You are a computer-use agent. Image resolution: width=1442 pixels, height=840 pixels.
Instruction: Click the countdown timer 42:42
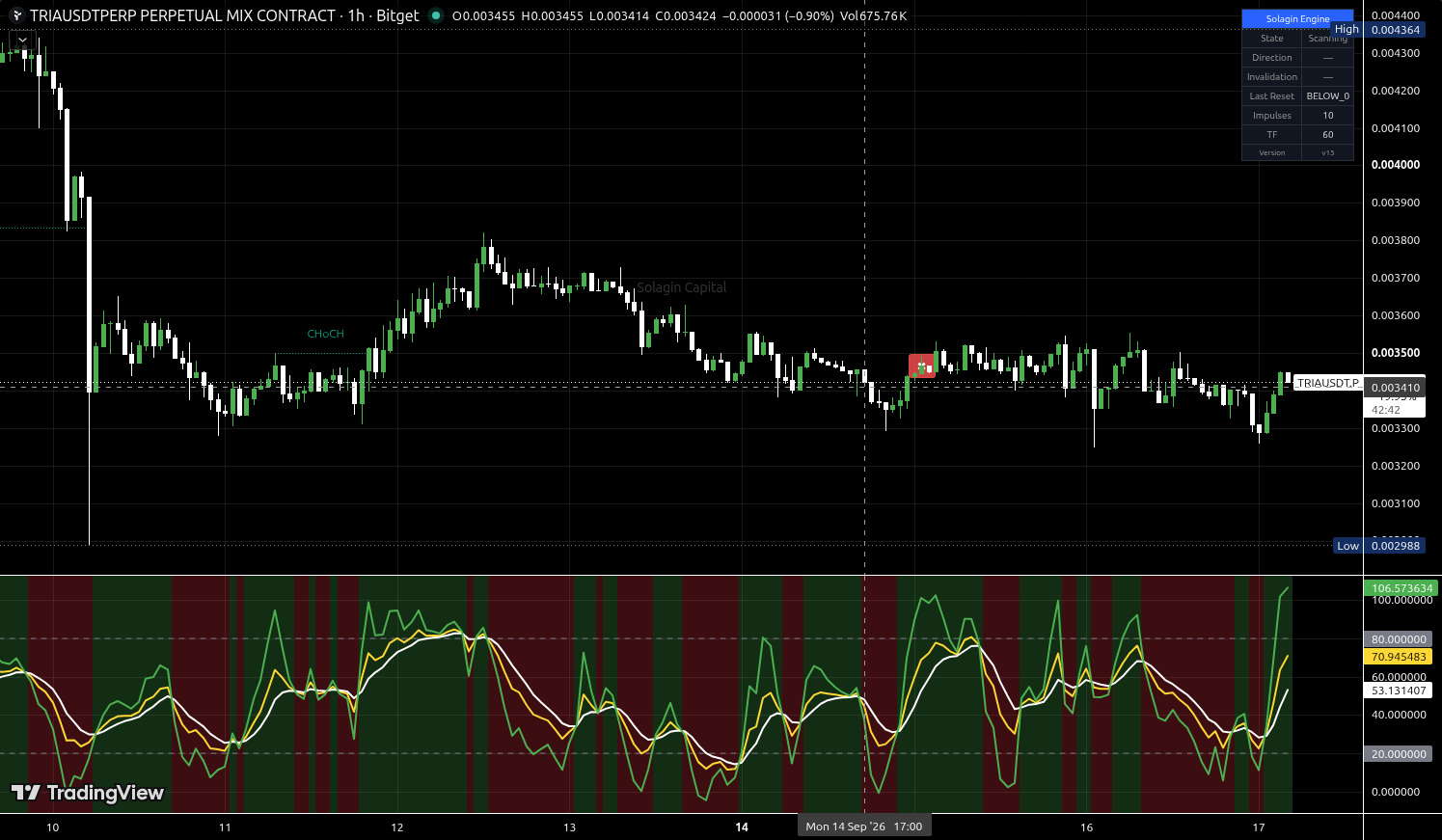tap(1386, 410)
